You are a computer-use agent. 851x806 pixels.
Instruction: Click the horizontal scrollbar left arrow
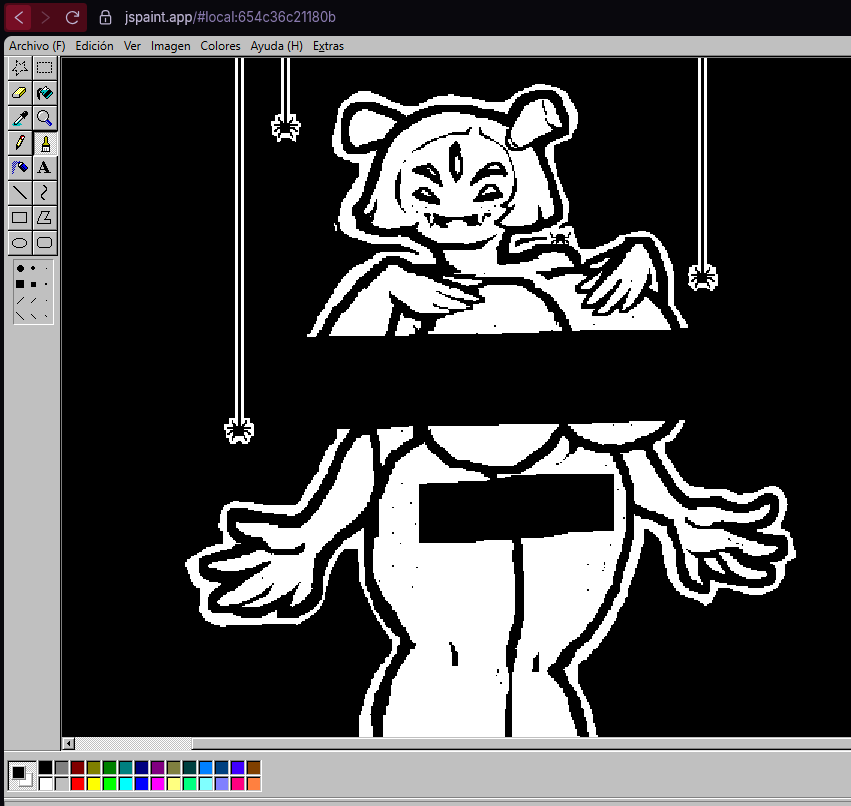(68, 744)
